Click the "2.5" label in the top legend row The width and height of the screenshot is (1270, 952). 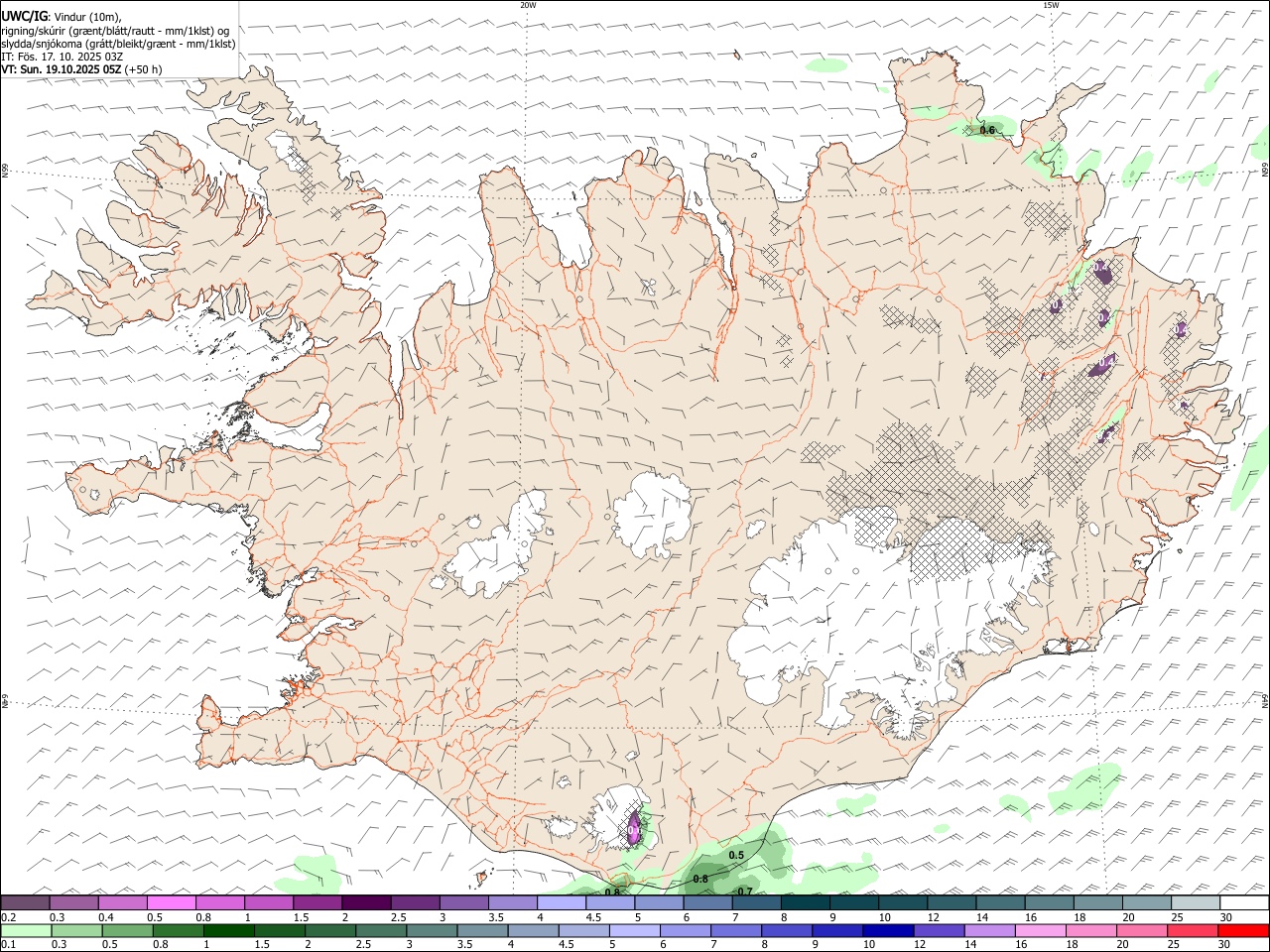click(x=398, y=917)
